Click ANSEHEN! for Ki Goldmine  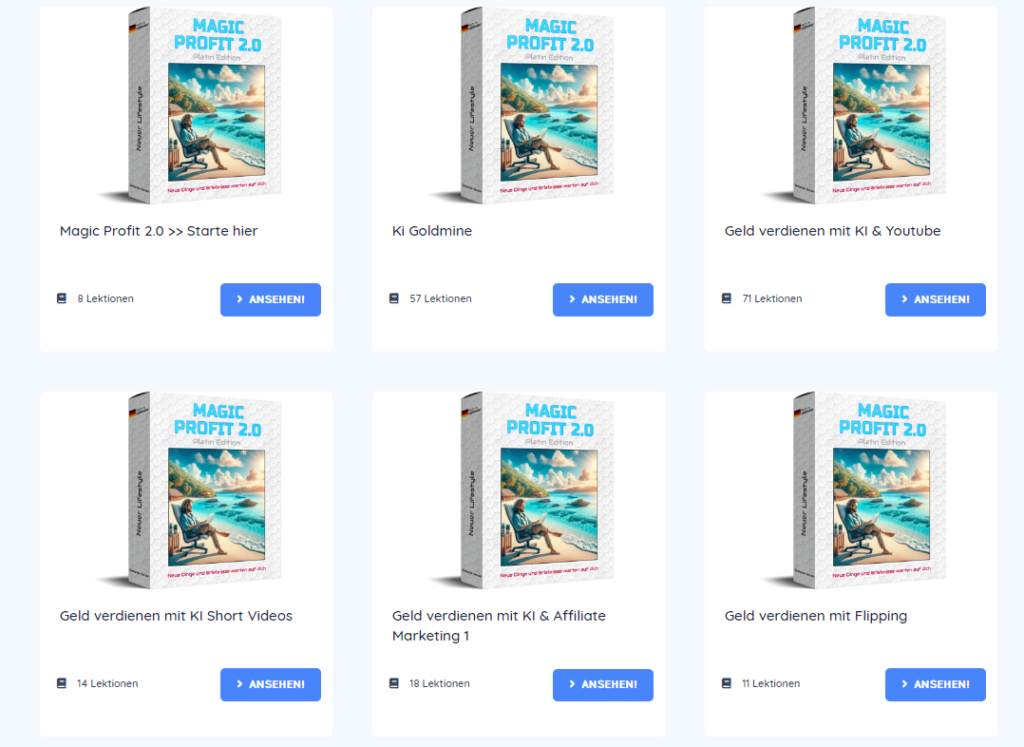(603, 300)
